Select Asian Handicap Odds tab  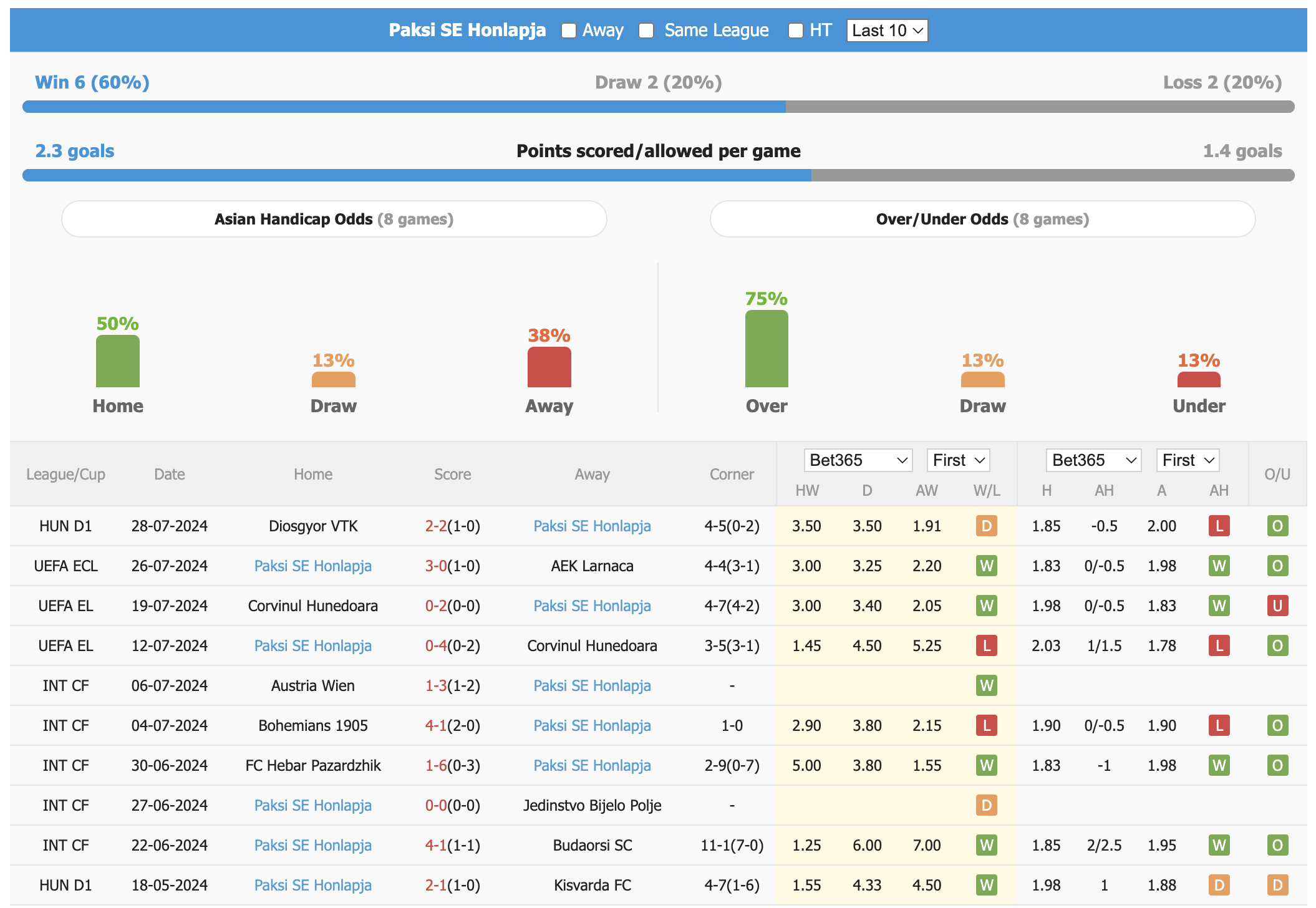pyautogui.click(x=334, y=219)
